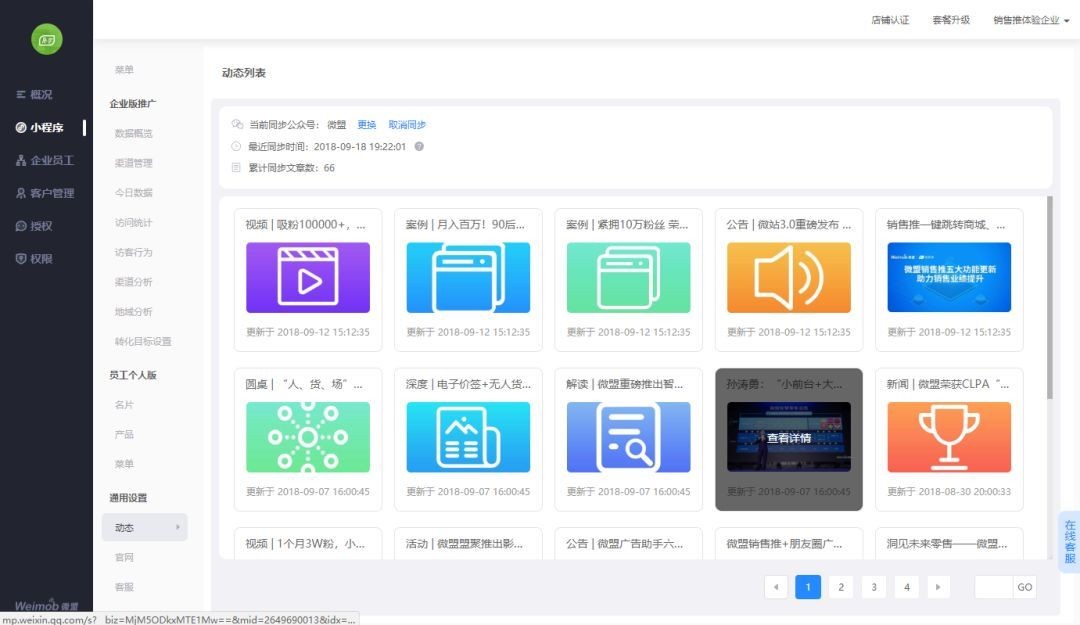
Task: Open the help question mark beside sync time
Action: coord(419,146)
